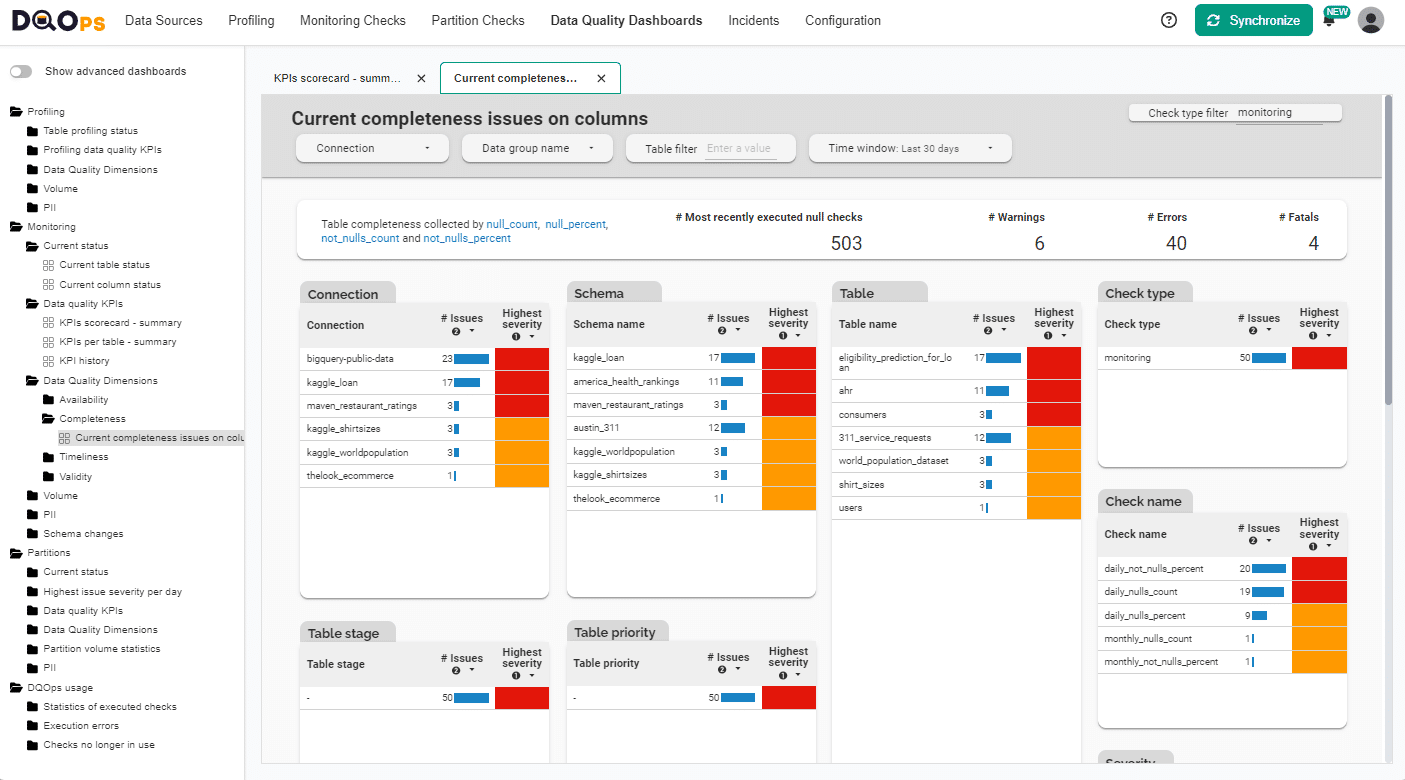Open KPI history dashboard item
The image size is (1405, 780).
click(x=84, y=361)
